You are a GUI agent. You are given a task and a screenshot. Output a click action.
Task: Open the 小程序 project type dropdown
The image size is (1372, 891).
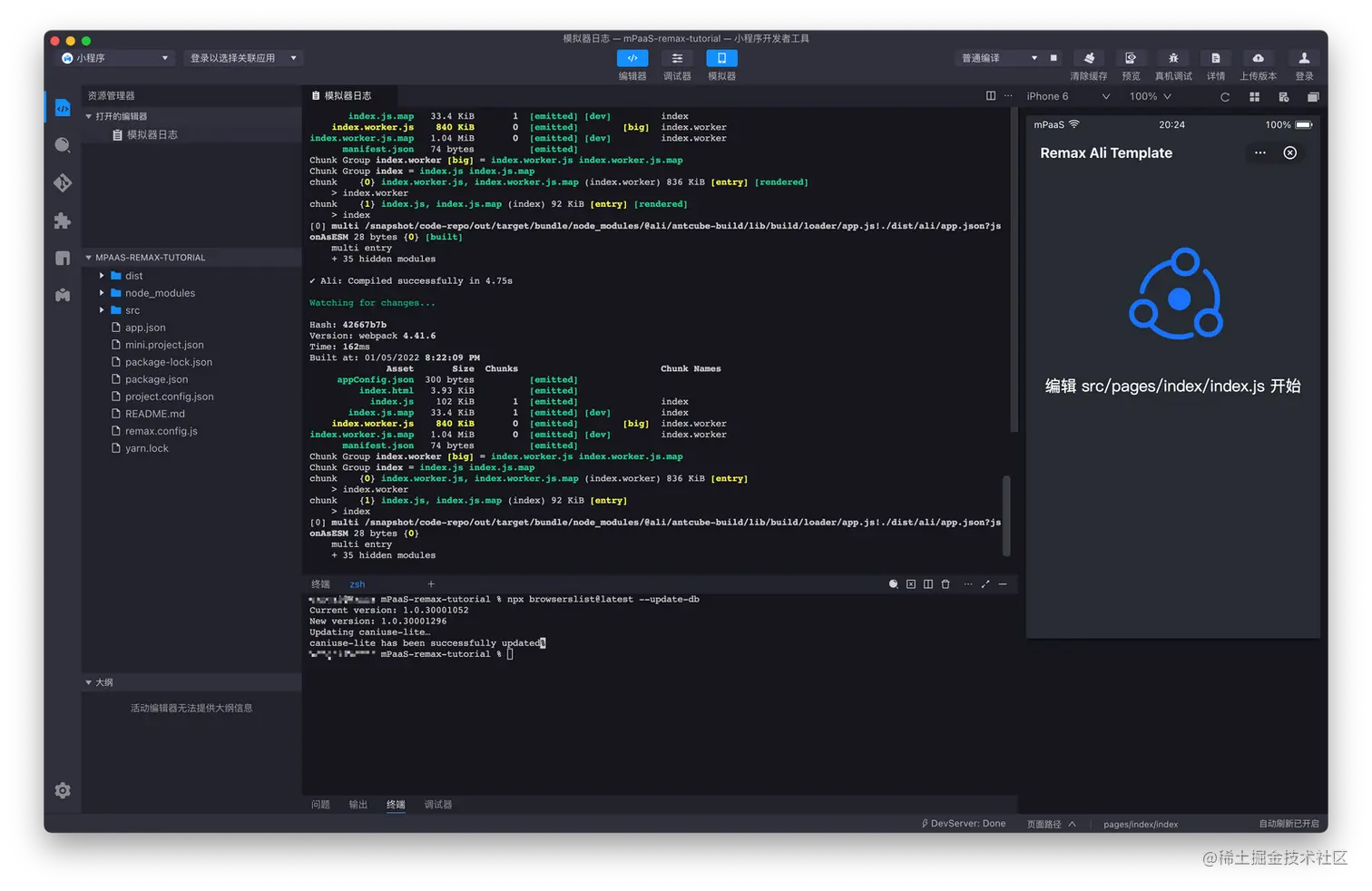115,58
